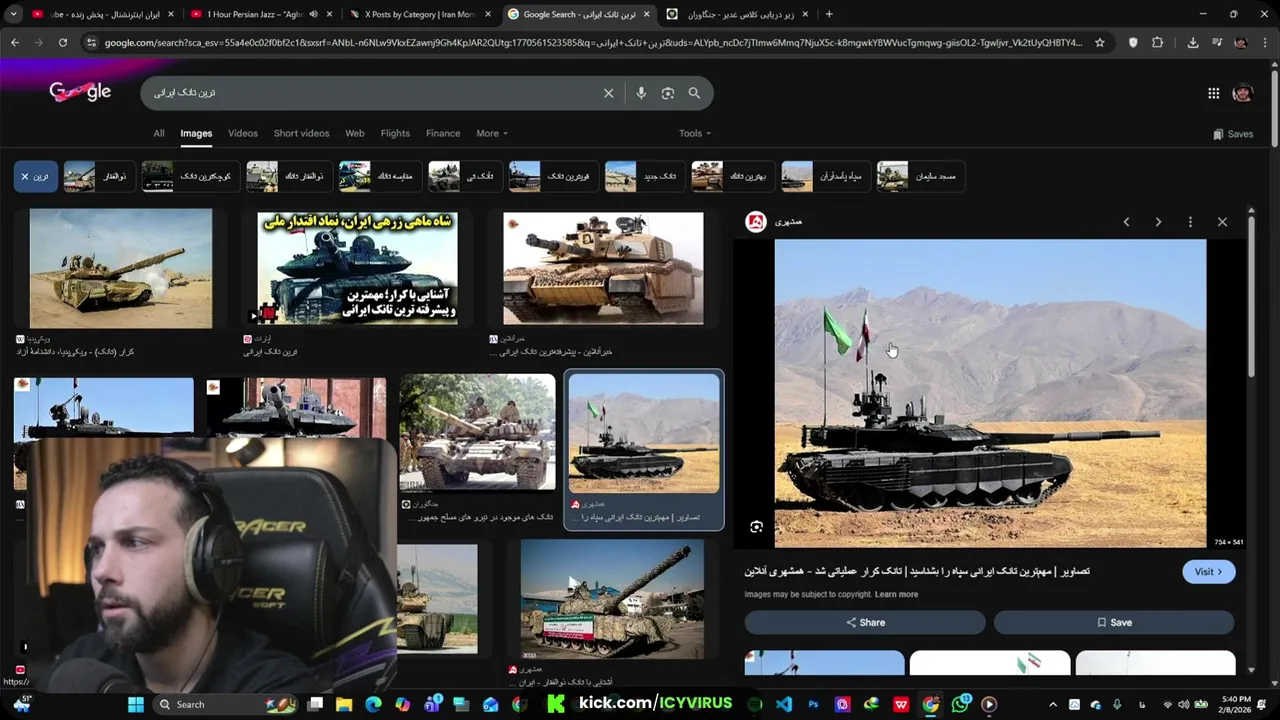This screenshot has height=720, width=1280.
Task: Open Visual Studio Code from the taskbar
Action: pos(784,704)
